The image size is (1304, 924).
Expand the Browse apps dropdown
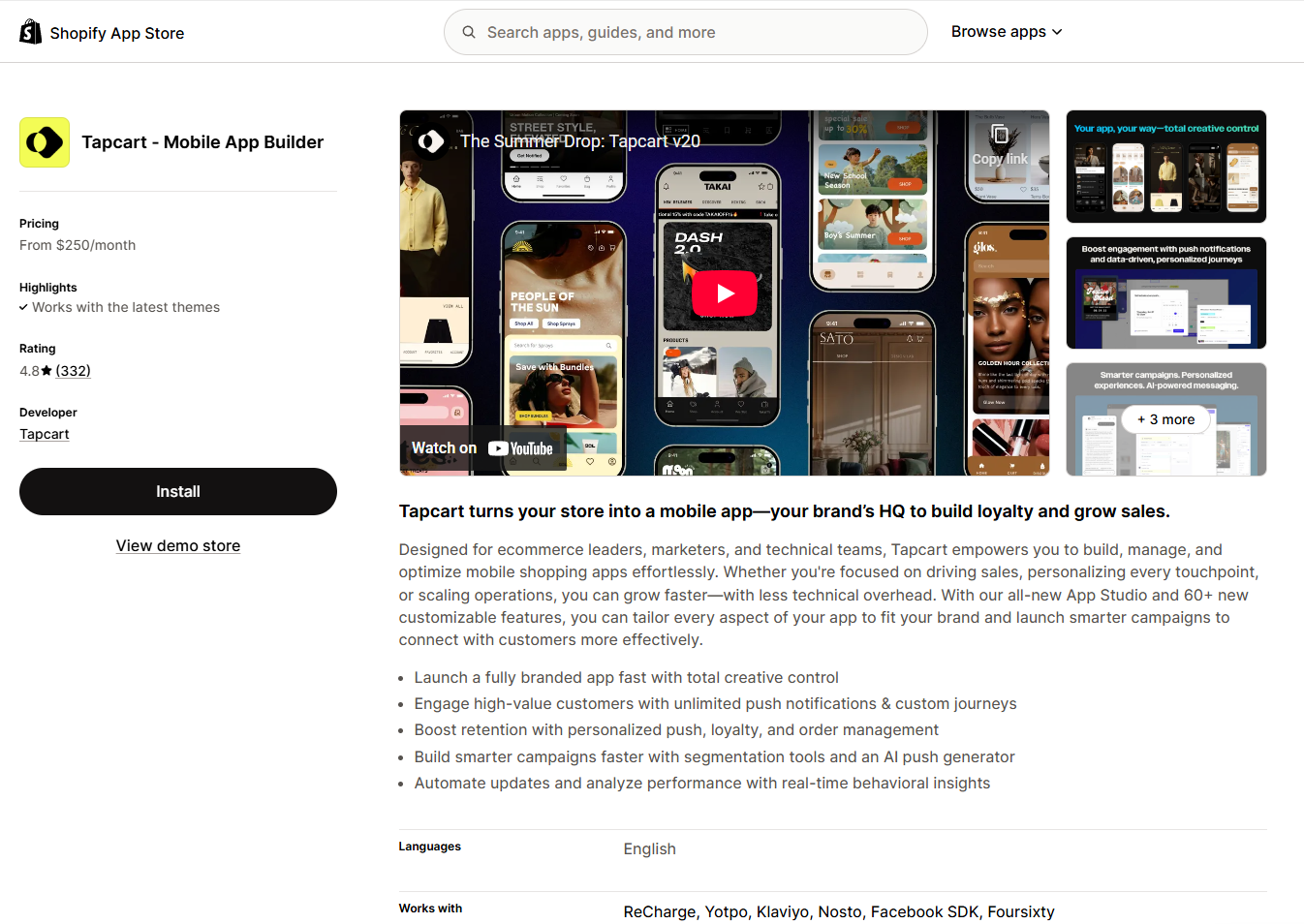[1007, 32]
